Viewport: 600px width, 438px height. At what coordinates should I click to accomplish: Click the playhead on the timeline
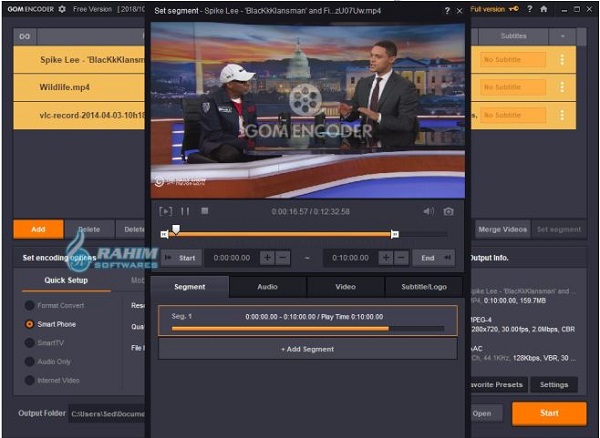pos(176,229)
